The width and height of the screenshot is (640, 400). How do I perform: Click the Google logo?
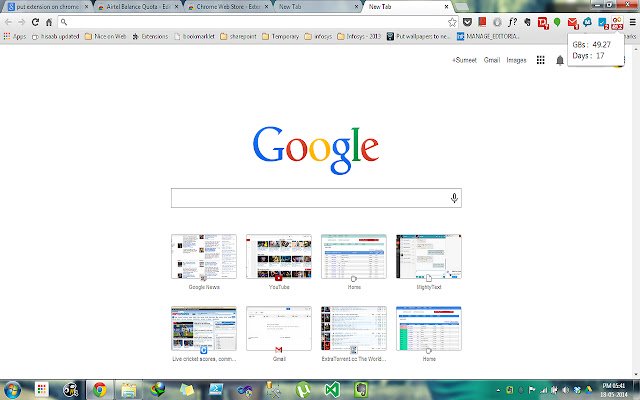point(316,150)
